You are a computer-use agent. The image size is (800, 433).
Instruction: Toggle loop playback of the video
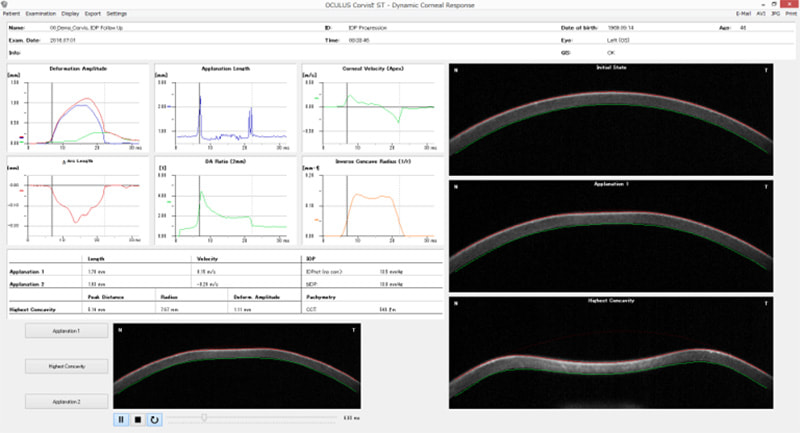pos(154,420)
